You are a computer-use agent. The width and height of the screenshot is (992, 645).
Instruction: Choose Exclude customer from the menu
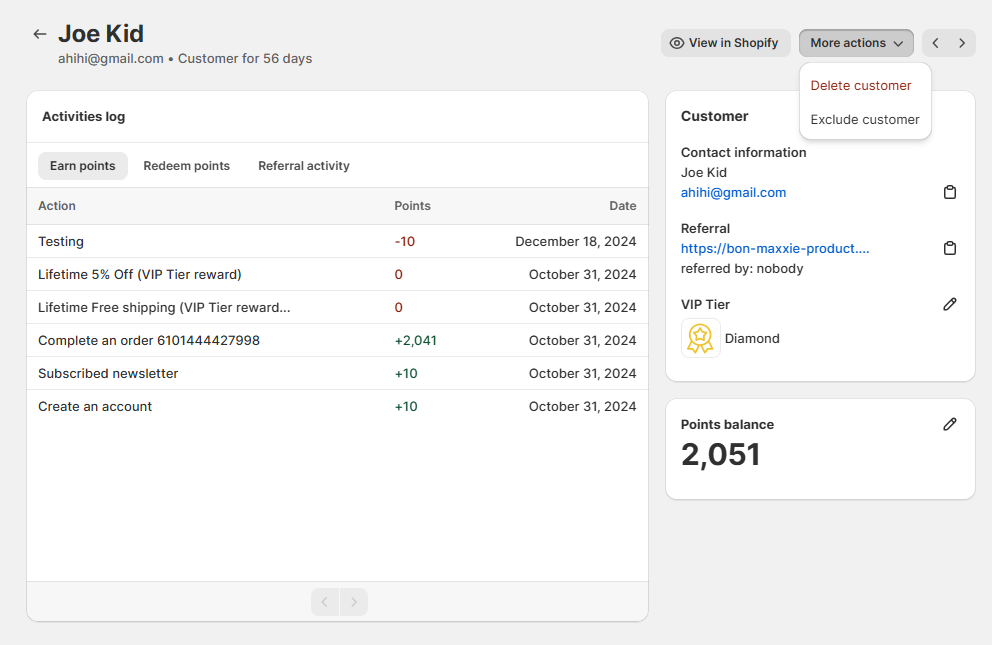click(x=864, y=119)
